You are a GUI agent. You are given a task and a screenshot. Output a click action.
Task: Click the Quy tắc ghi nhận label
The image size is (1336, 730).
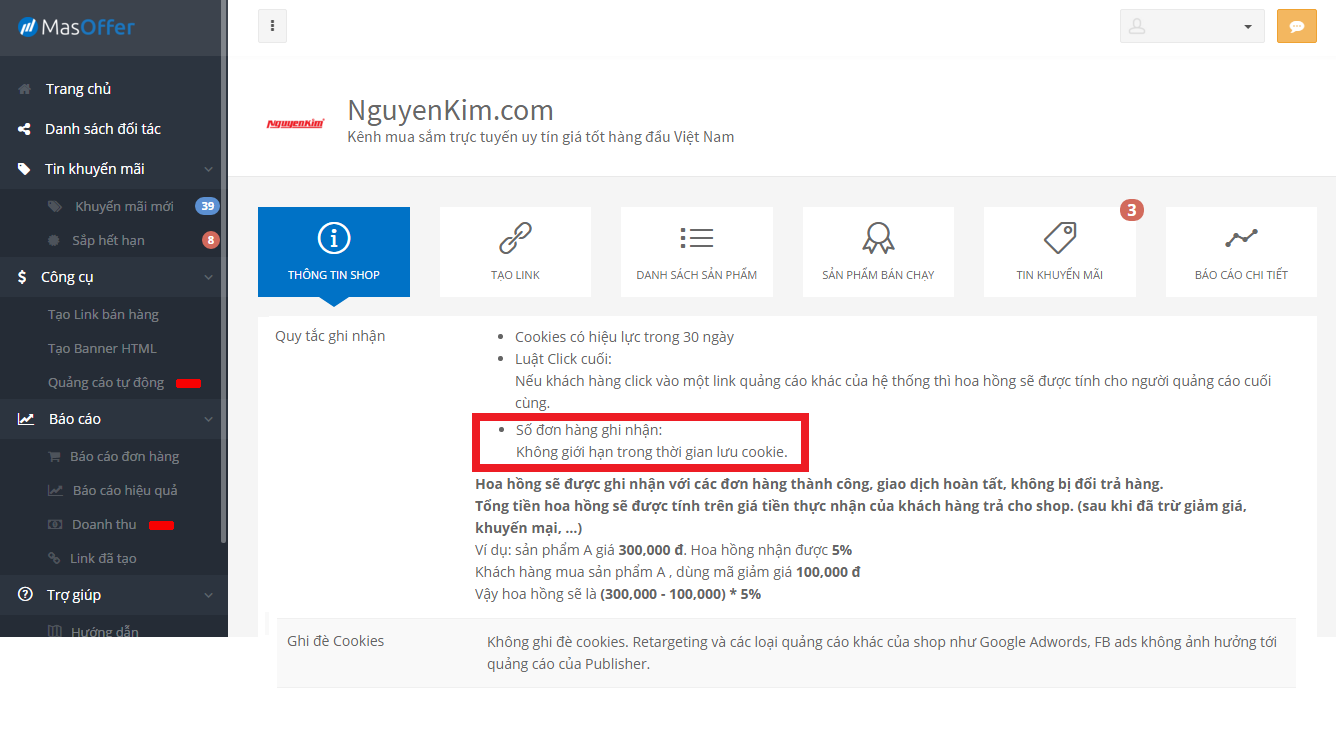point(330,336)
